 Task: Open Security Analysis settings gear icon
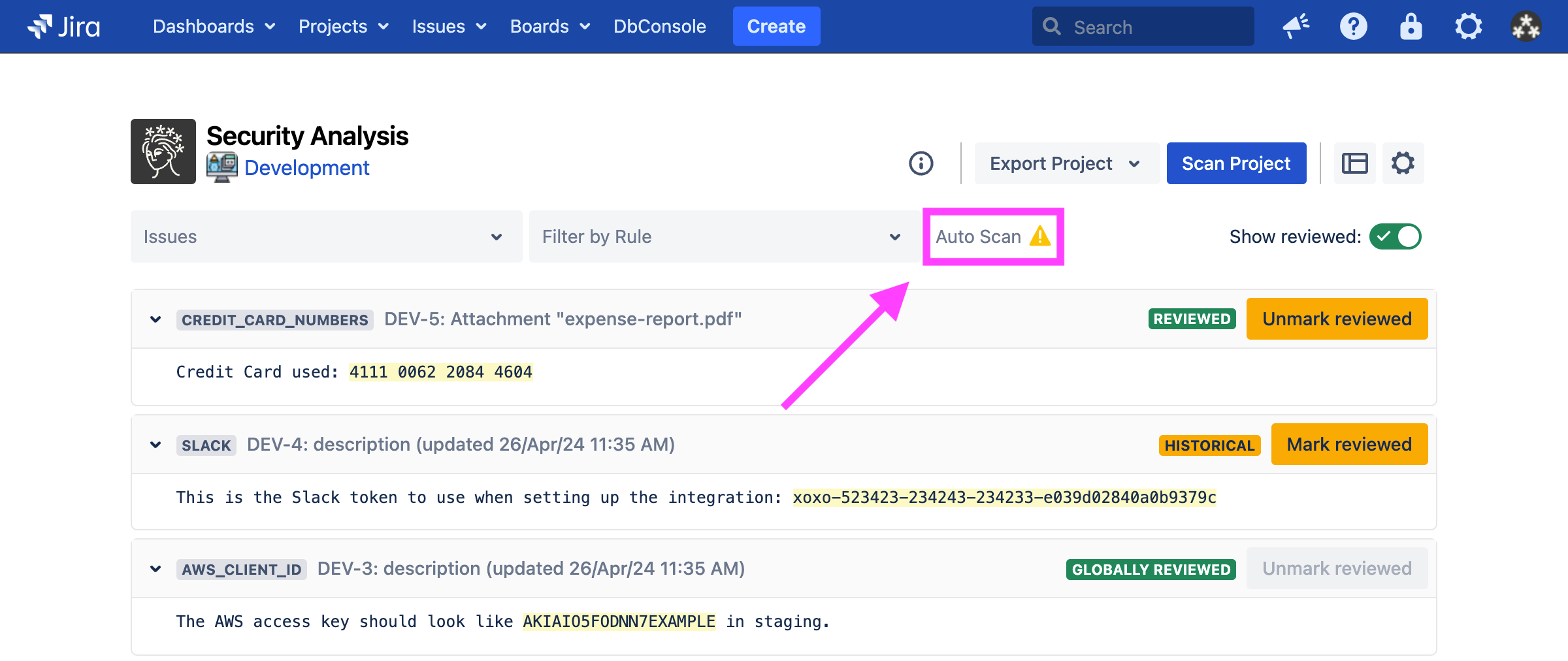(x=1403, y=163)
